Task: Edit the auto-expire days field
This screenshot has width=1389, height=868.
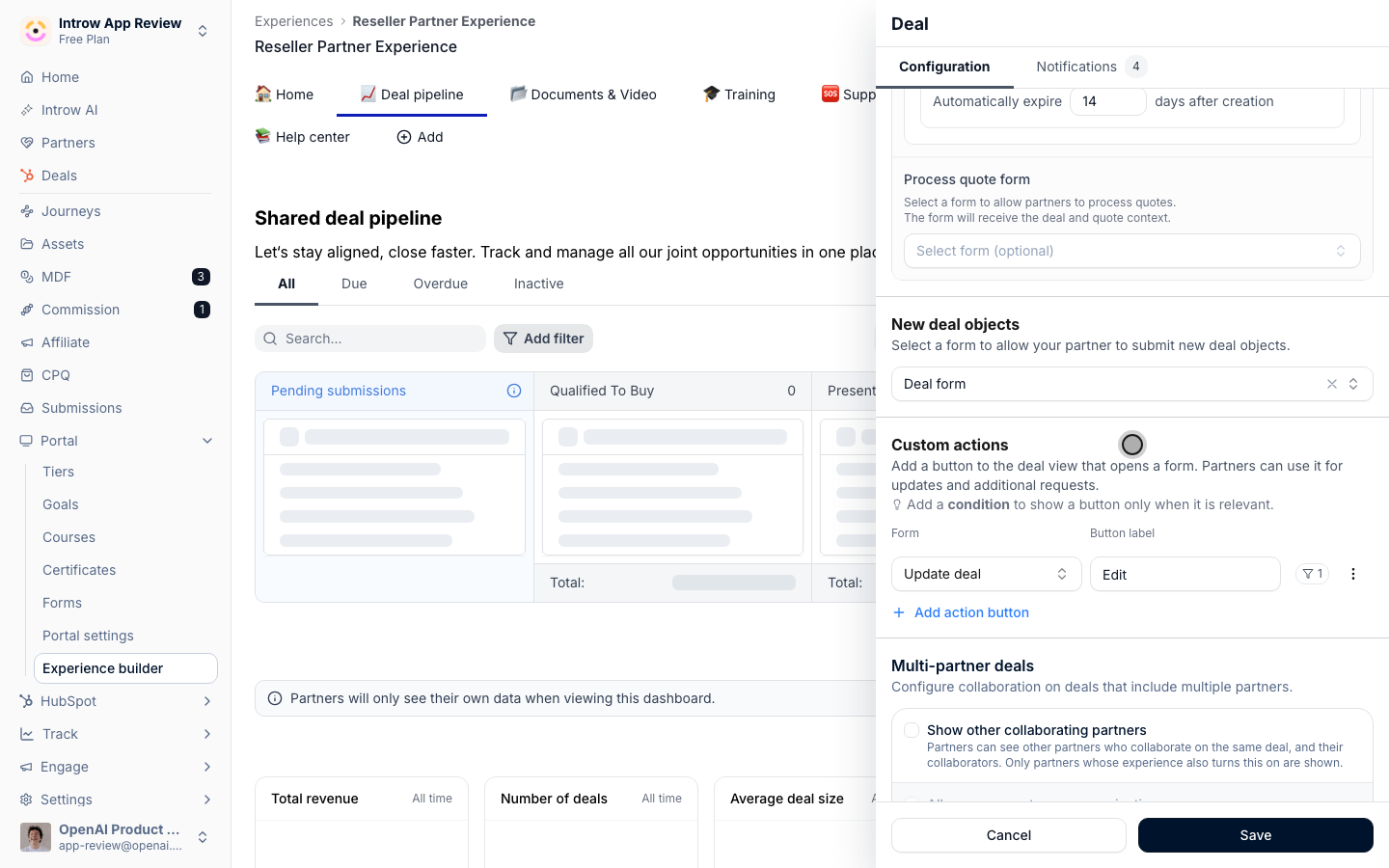Action: (1108, 101)
